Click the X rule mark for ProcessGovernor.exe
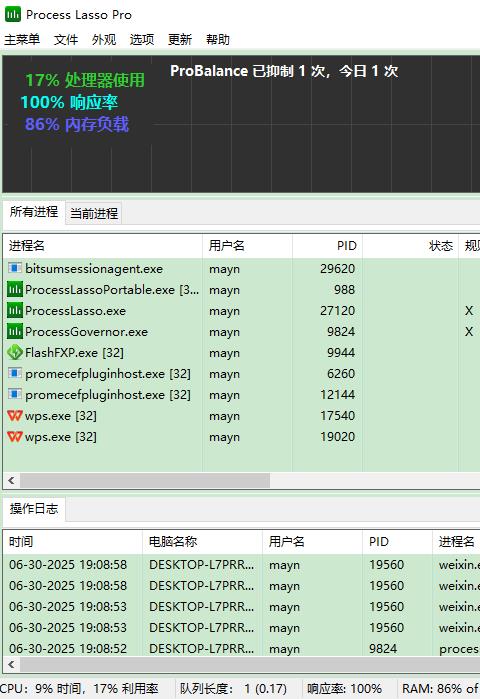 469,332
